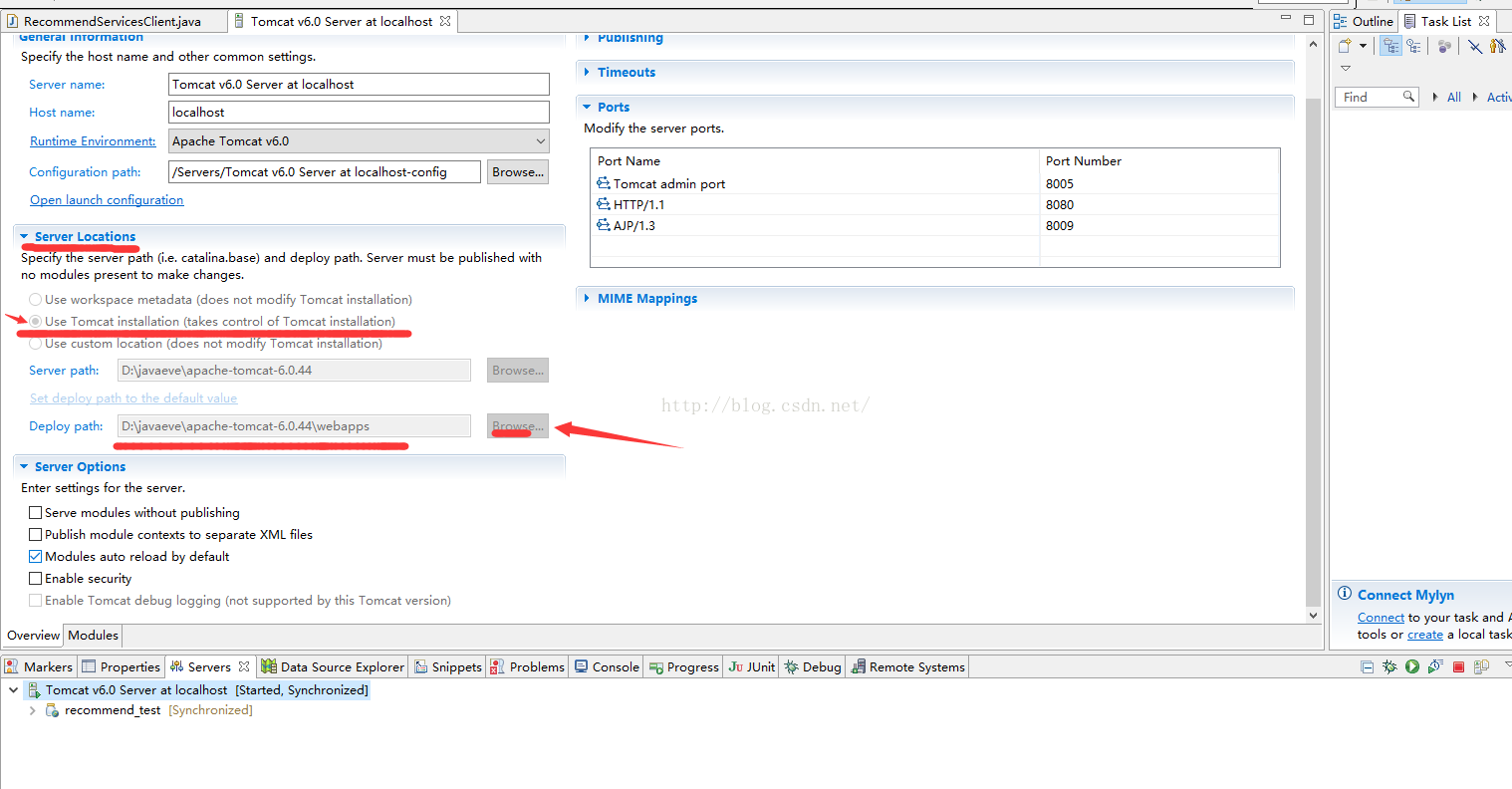The width and height of the screenshot is (1512, 789).
Task: Click the create link for local task
Action: pyautogui.click(x=1425, y=635)
